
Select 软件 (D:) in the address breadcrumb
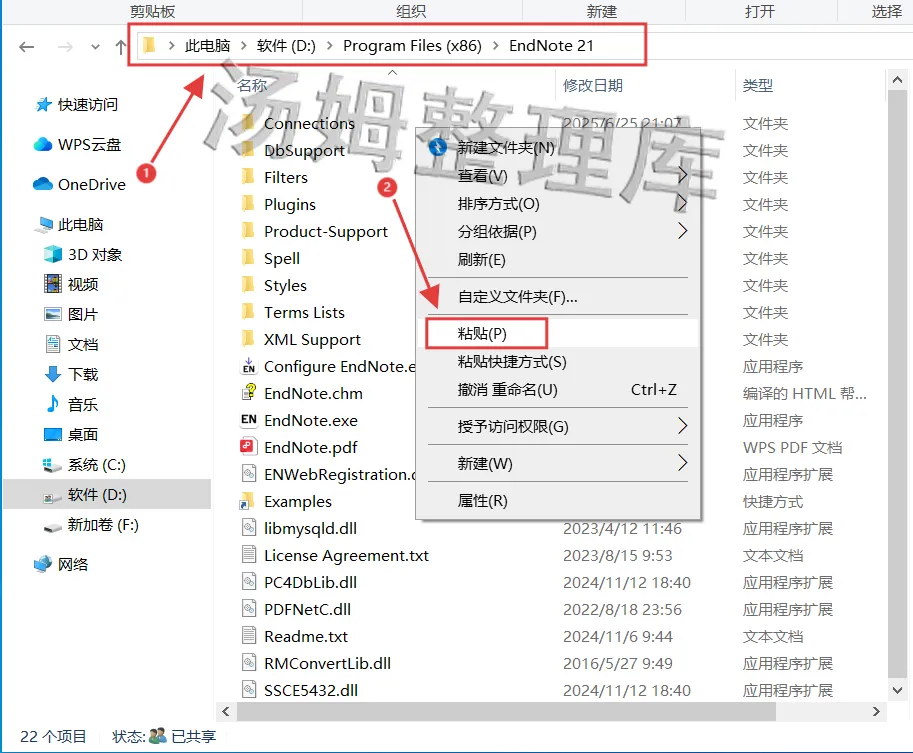click(286, 45)
